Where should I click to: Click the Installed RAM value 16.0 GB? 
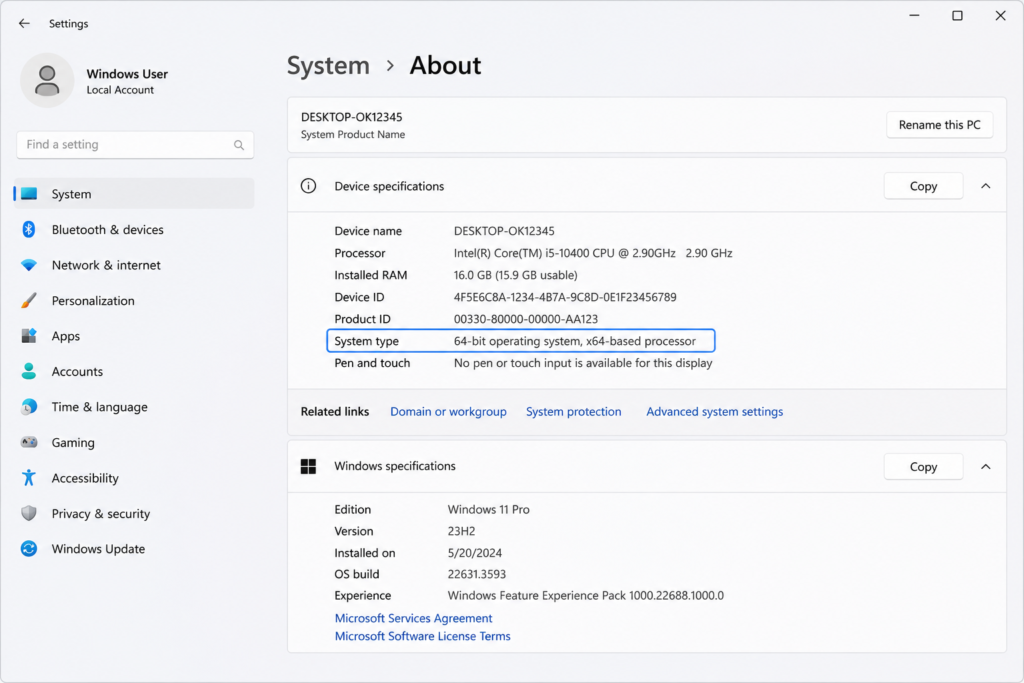tap(515, 275)
